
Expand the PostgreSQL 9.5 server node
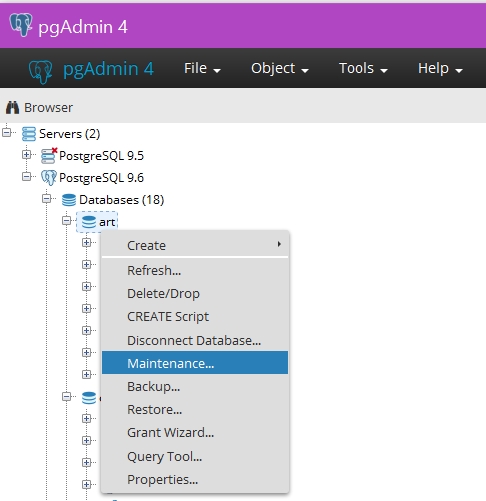tap(26, 155)
